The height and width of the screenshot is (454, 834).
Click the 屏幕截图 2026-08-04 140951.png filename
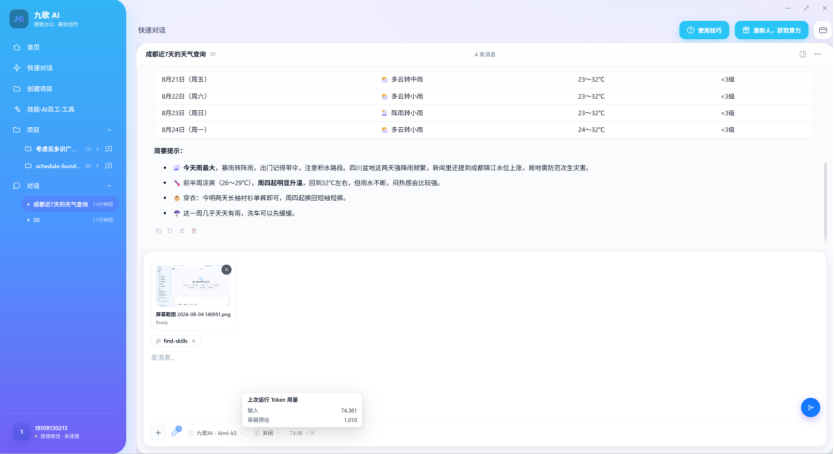[193, 315]
